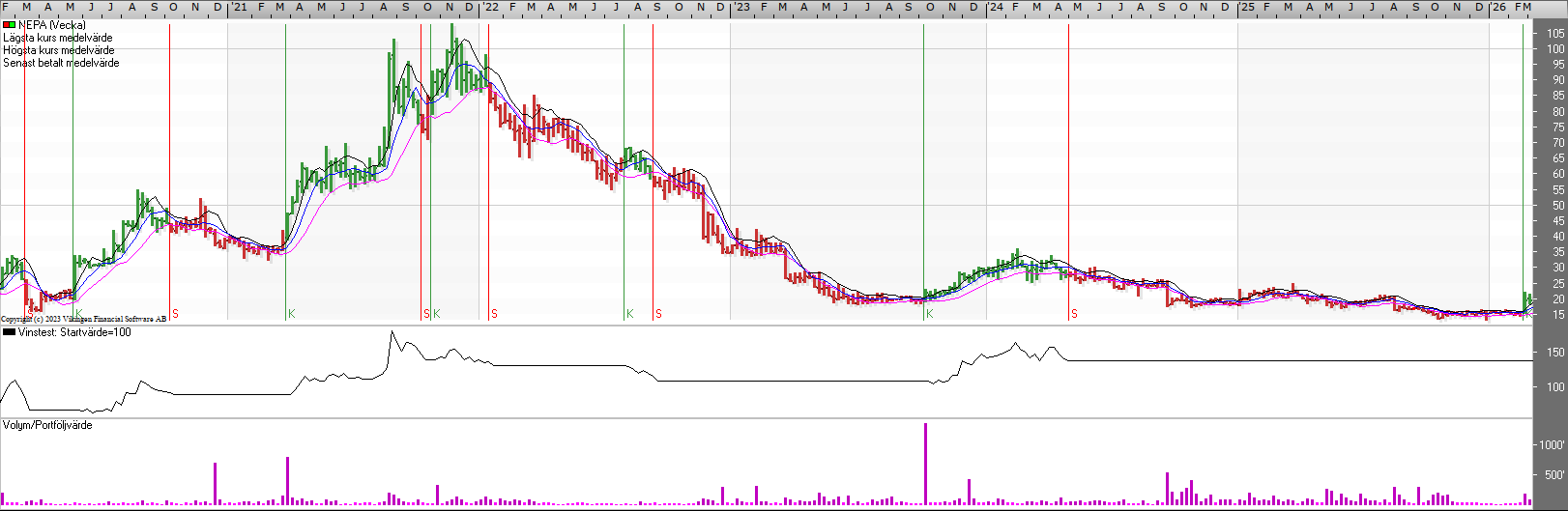Click the first green K marker in 2021
The width and height of the screenshot is (1568, 511).
tap(291, 314)
